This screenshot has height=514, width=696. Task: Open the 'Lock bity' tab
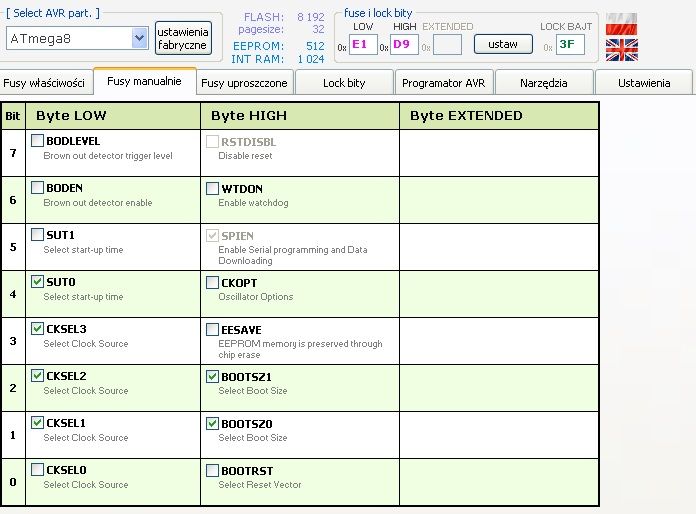tap(344, 83)
